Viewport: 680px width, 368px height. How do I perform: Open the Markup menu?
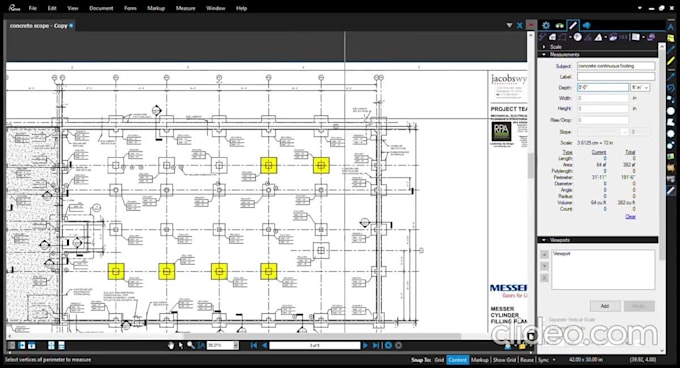pos(156,8)
